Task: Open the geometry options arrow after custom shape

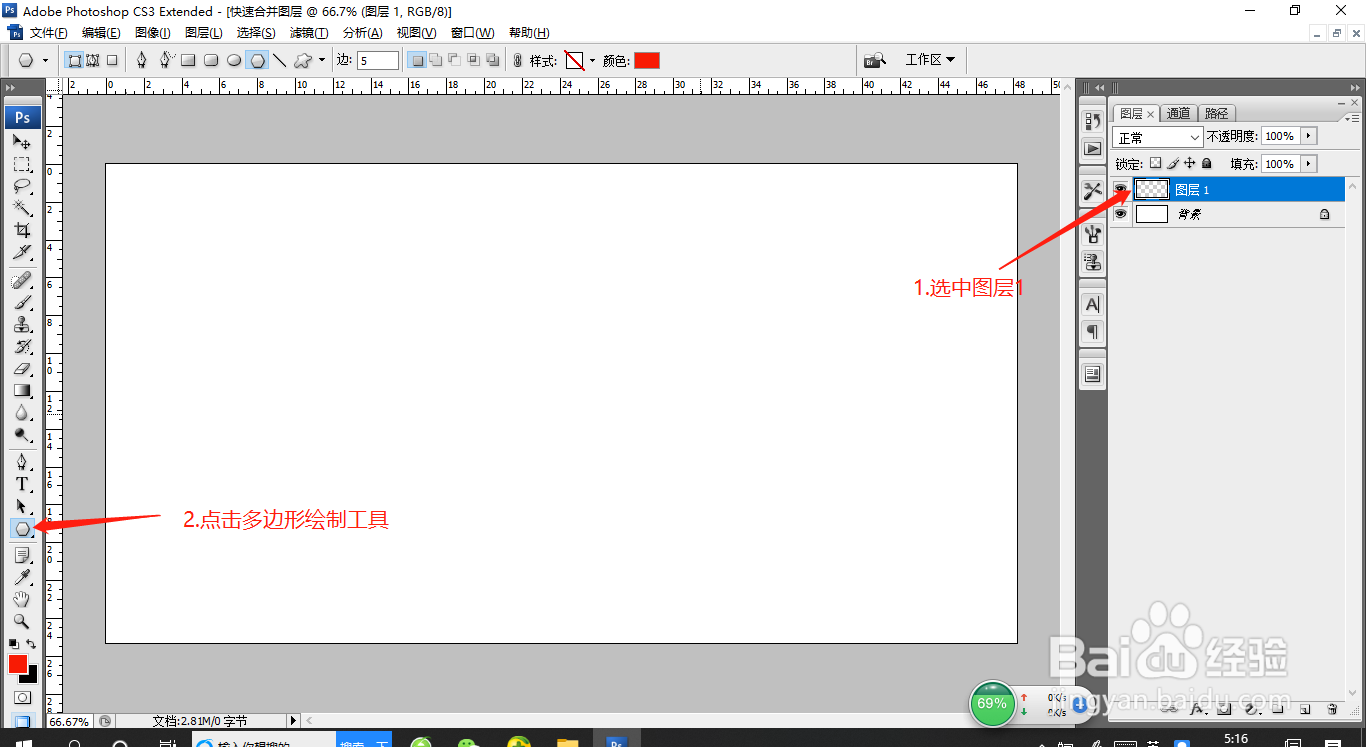Action: point(322,60)
